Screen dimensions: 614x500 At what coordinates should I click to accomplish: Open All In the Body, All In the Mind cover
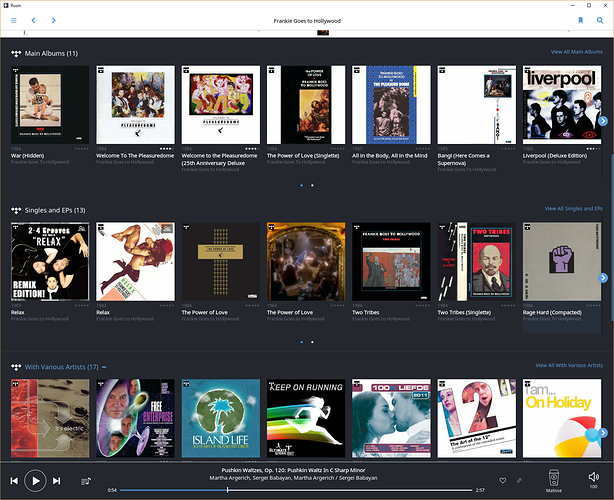pos(391,105)
